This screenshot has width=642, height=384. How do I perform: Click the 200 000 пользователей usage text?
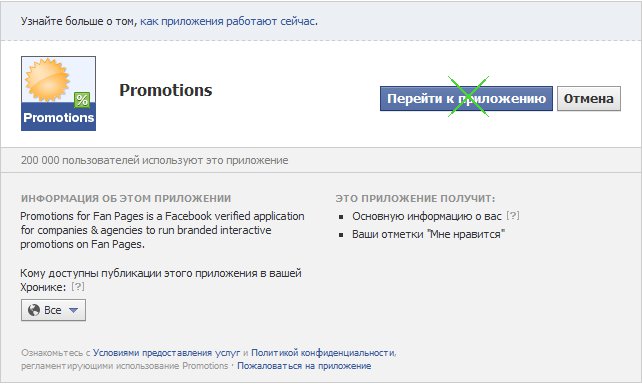pos(154,160)
